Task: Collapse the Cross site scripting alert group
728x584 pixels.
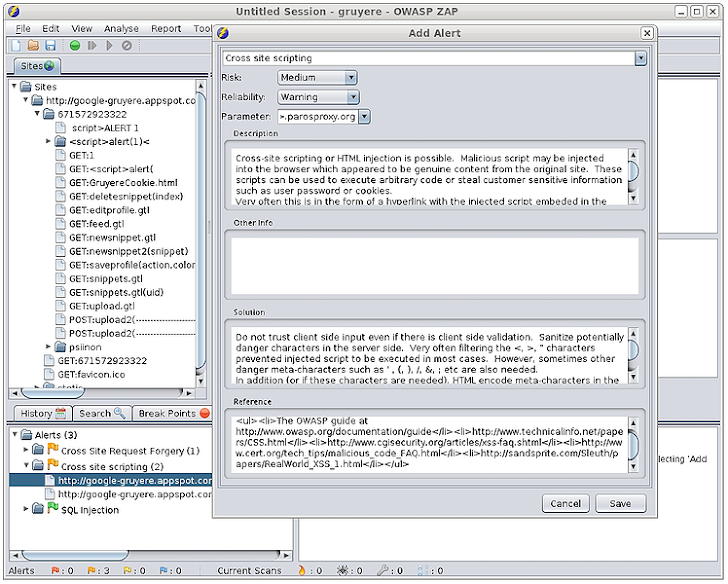Action: click(26, 465)
